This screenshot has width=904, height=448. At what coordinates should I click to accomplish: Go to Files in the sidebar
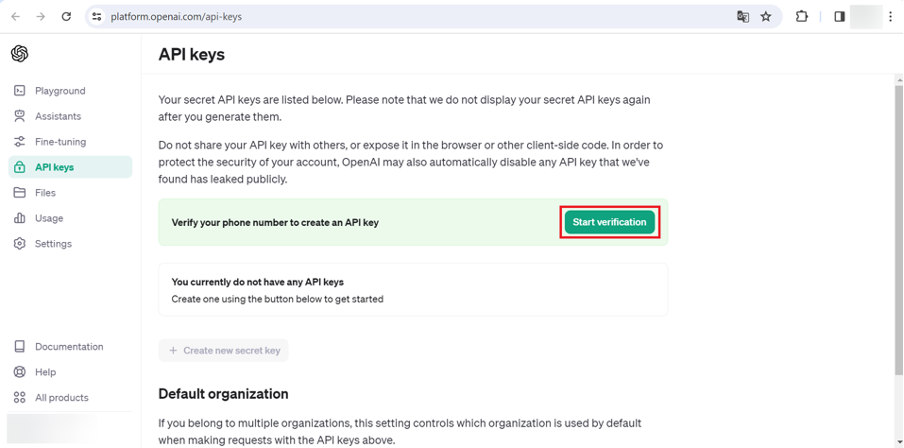(x=70, y=193)
